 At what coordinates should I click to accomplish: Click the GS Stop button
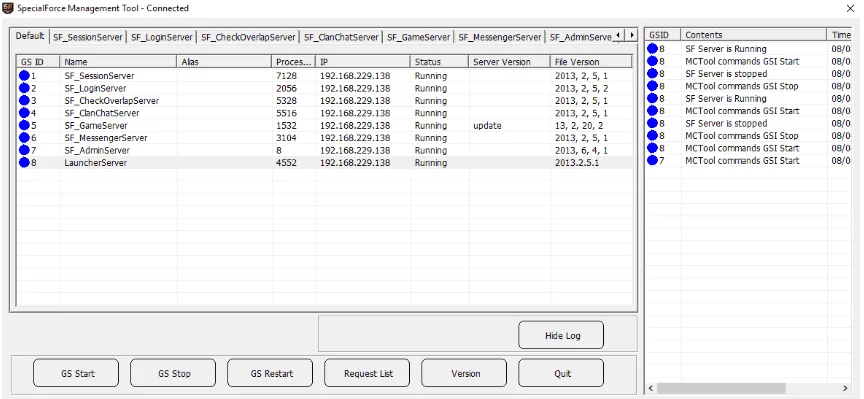173,373
